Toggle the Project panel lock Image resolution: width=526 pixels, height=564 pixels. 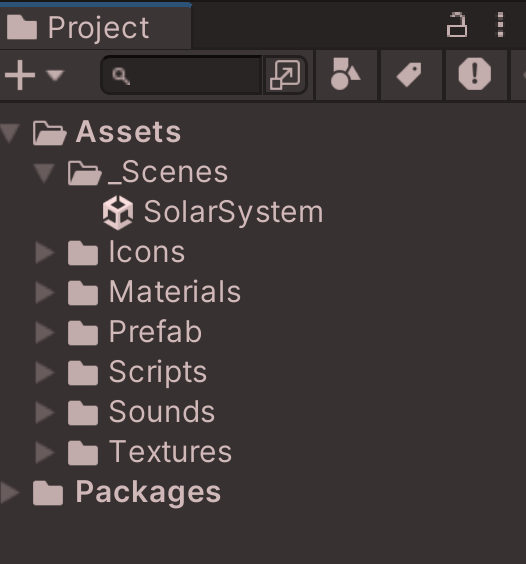457,25
